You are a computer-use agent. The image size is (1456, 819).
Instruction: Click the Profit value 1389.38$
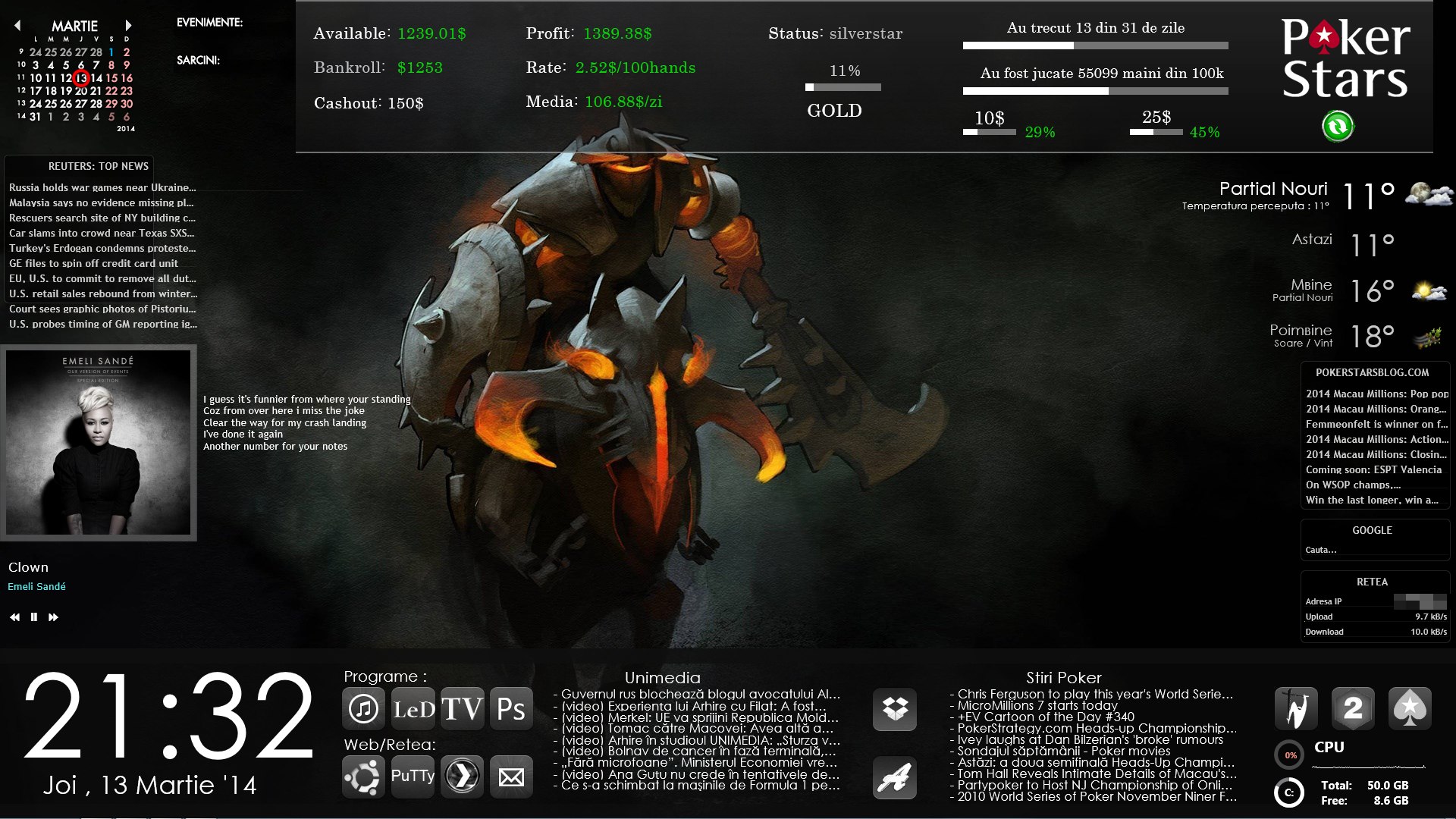pyautogui.click(x=617, y=33)
